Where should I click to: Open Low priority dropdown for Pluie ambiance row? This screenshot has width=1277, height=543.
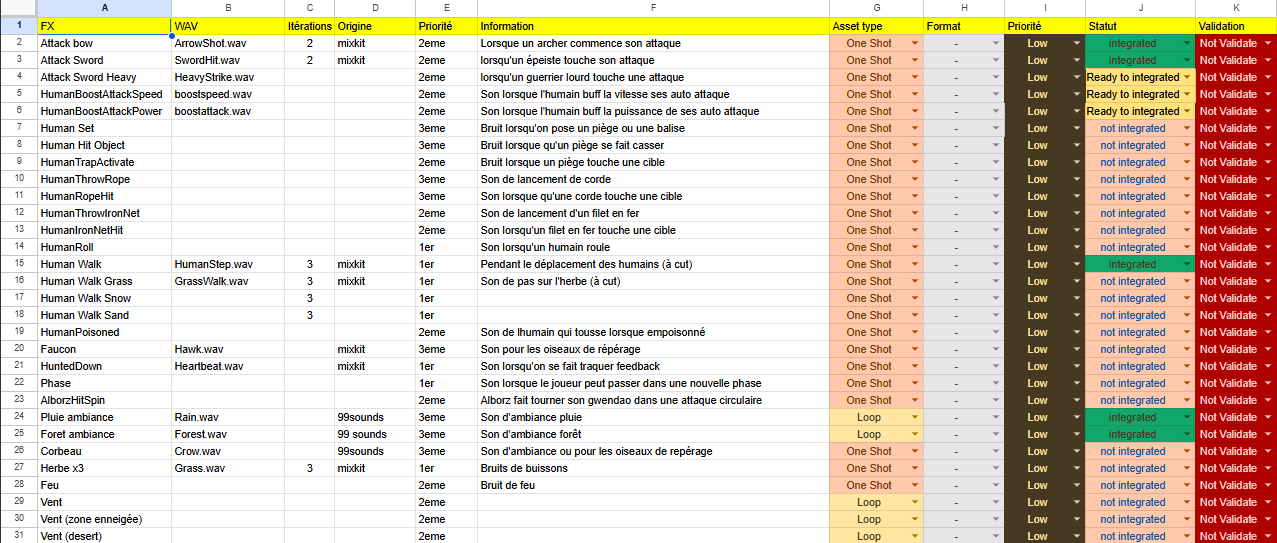[1077, 417]
